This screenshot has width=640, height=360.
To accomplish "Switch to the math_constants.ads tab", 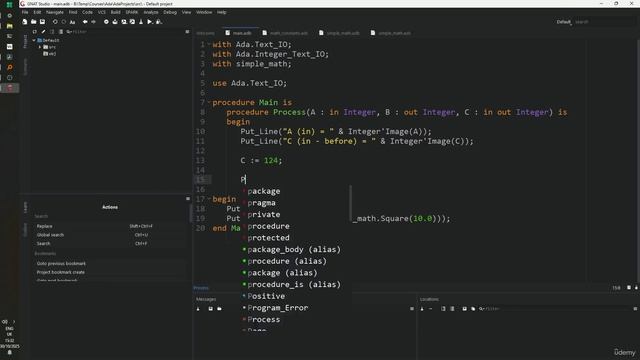I will 285,33.
